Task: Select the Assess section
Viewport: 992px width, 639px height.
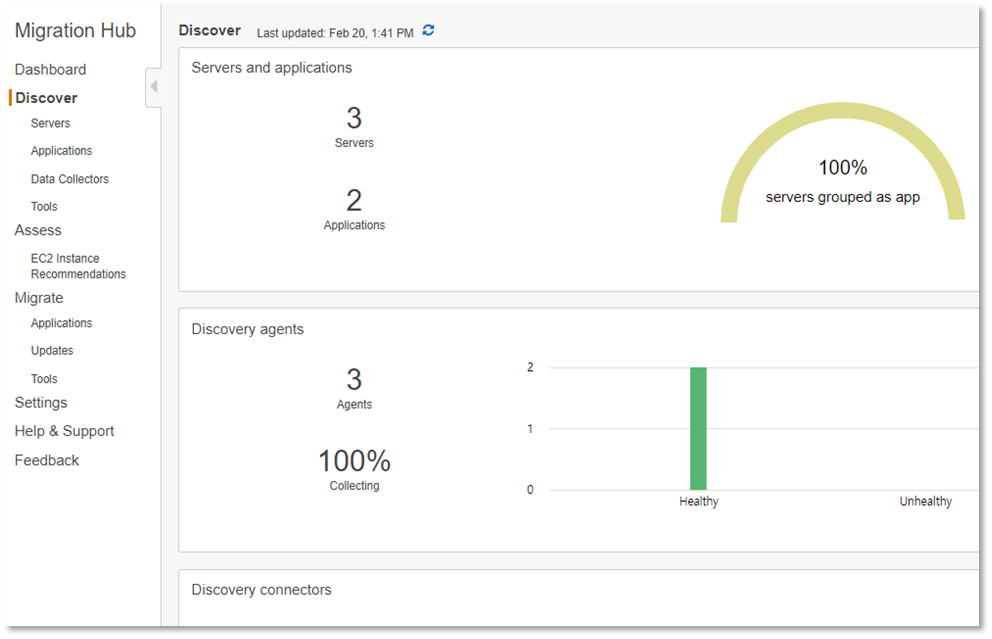Action: [38, 230]
